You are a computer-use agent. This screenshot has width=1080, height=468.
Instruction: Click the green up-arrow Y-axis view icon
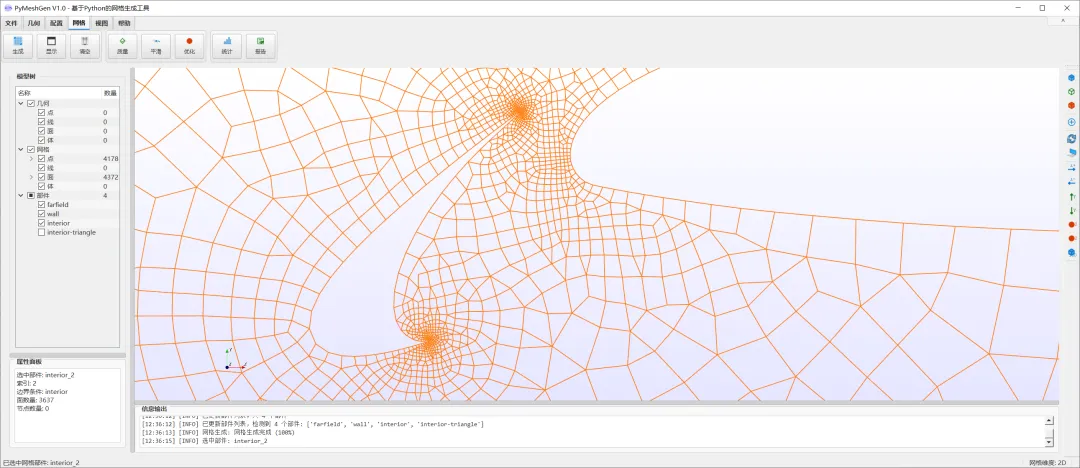coord(1072,196)
